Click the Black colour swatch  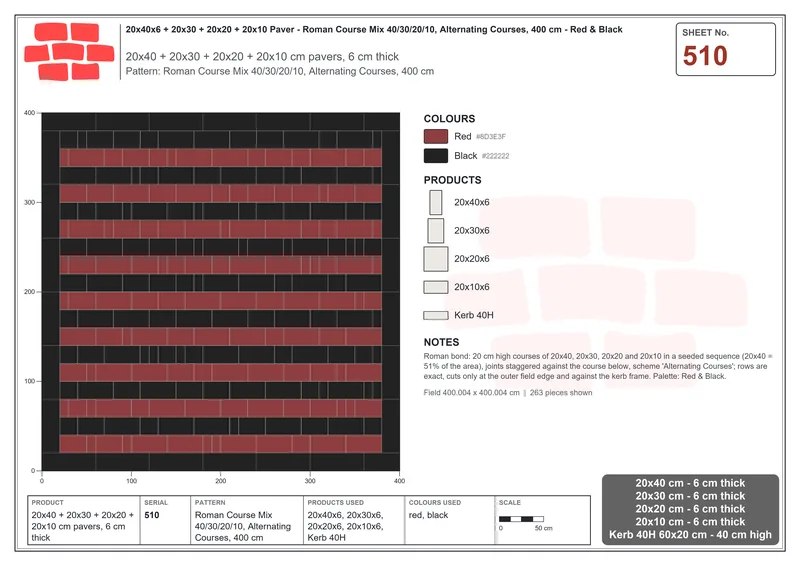click(436, 156)
